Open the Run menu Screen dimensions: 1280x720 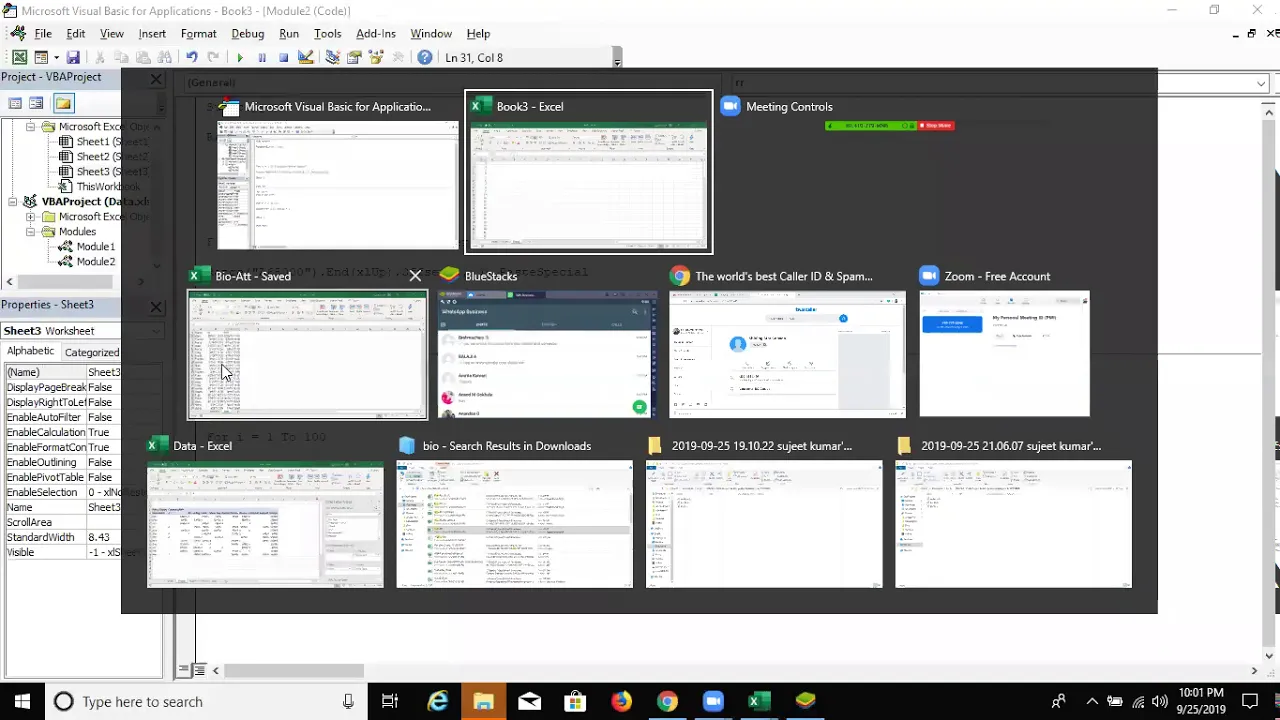point(289,34)
